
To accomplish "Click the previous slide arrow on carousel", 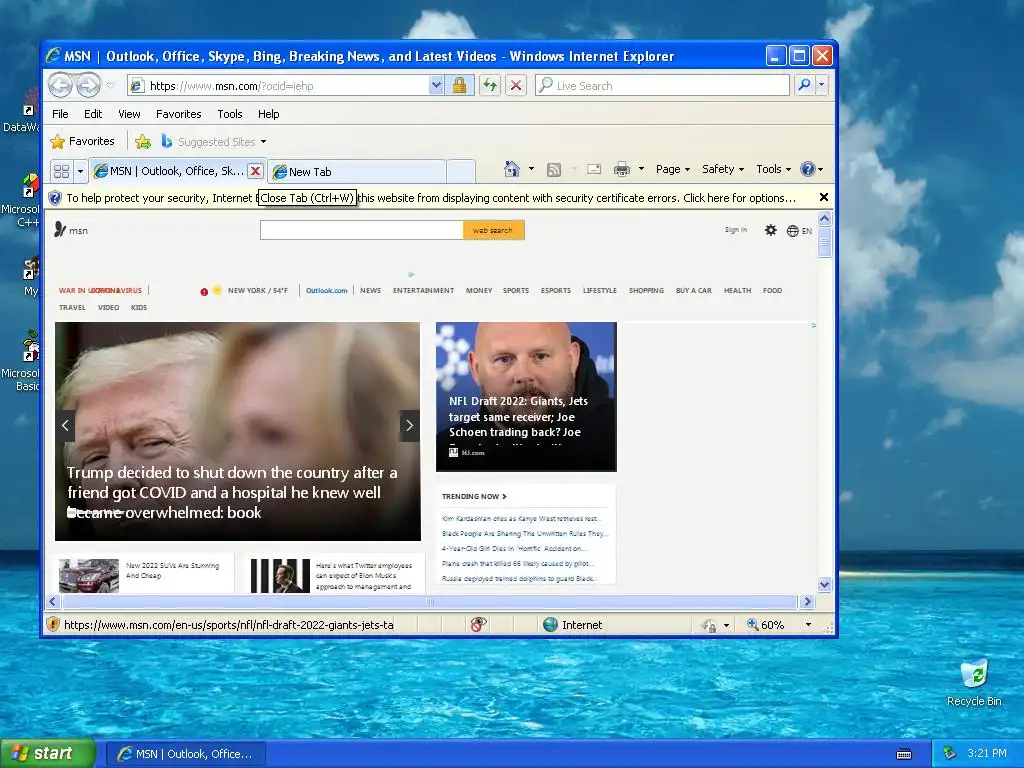I will (x=65, y=426).
